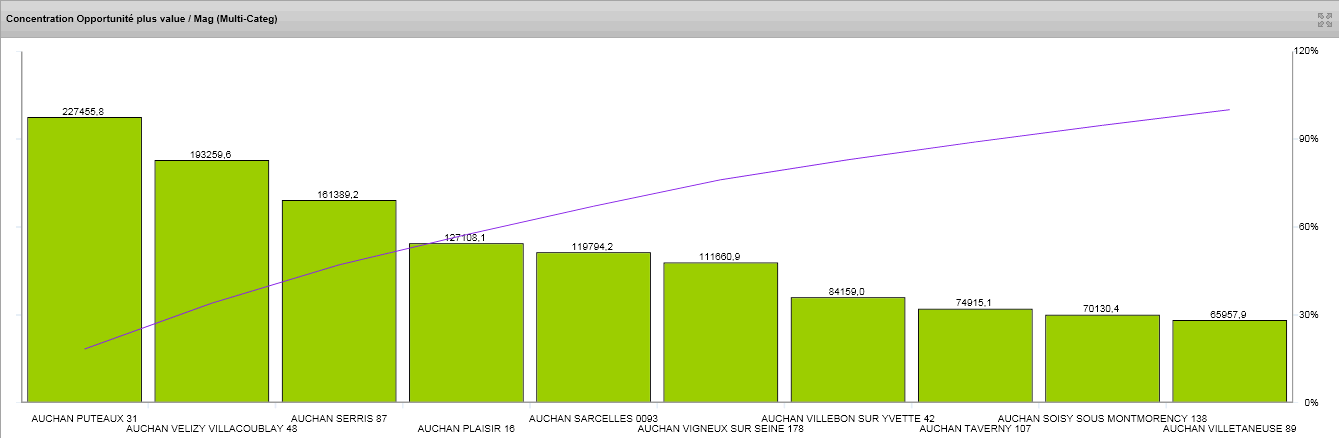Select the AUCHAN SERRIS 87 bar
The height and width of the screenshot is (443, 1339).
(339, 301)
